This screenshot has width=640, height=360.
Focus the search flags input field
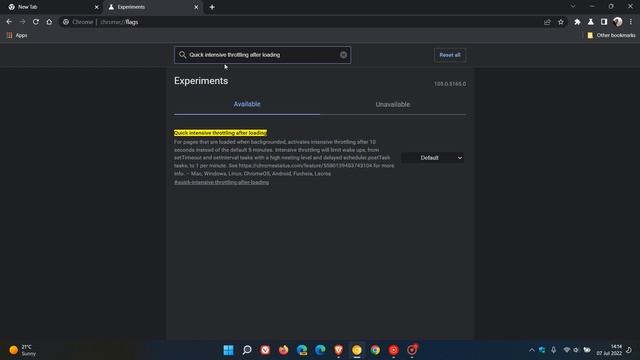pyautogui.click(x=262, y=55)
